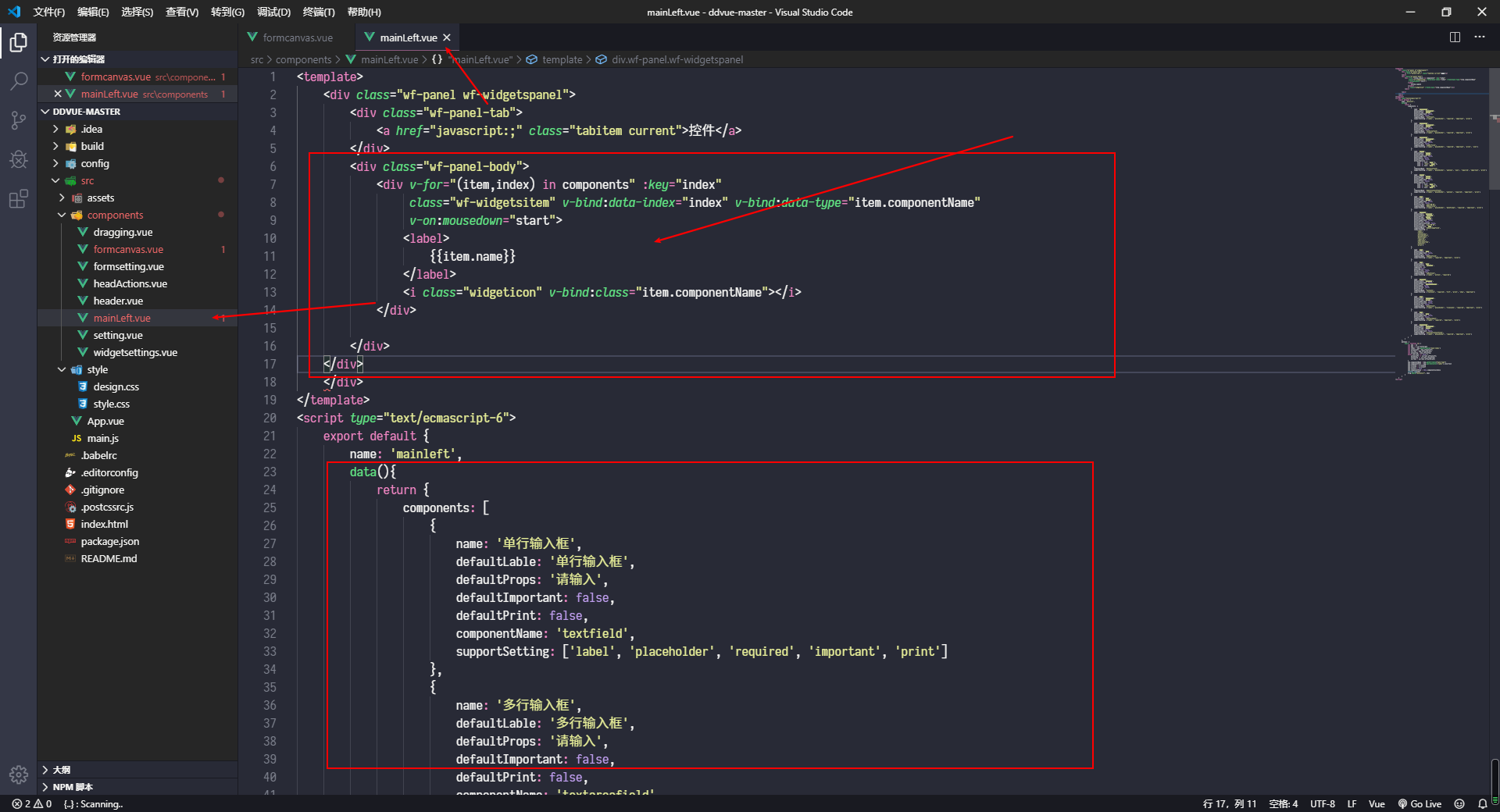
Task: Open the 编辑(E) menu
Action: 93,12
